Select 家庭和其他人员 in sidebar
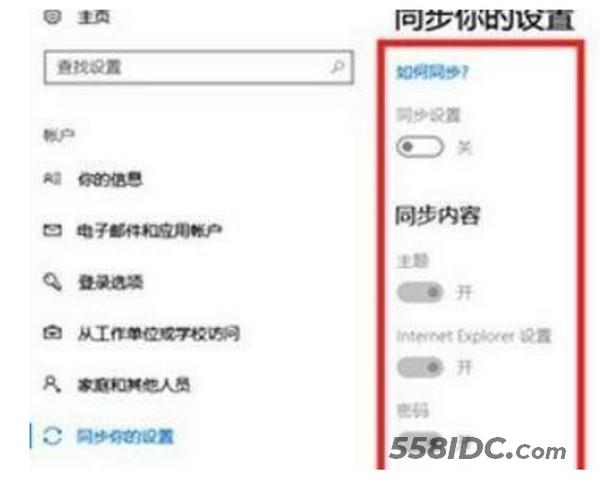This screenshot has width=600, height=485. coord(134,385)
